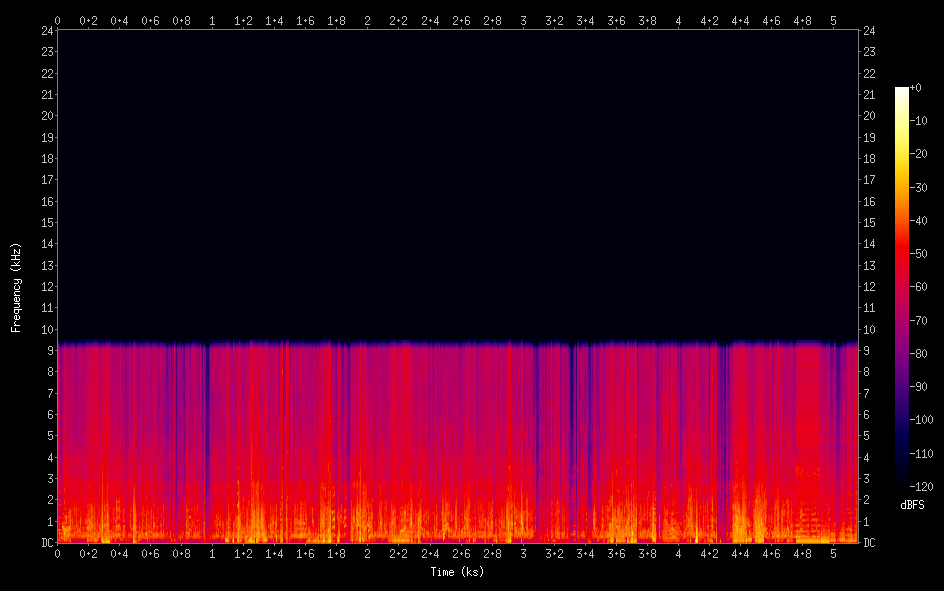The width and height of the screenshot is (944, 591).
Task: Click "17" on the left frequency axis
Action: pos(47,180)
